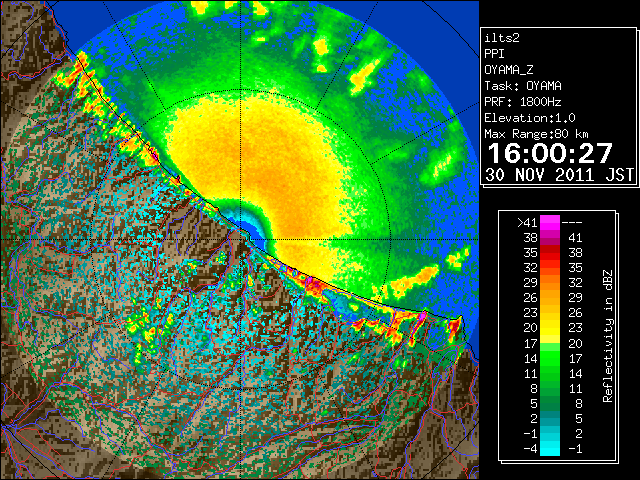The image size is (640, 480).
Task: Click the vertical "Reflectivity in dBZ" label
Action: coord(607,336)
